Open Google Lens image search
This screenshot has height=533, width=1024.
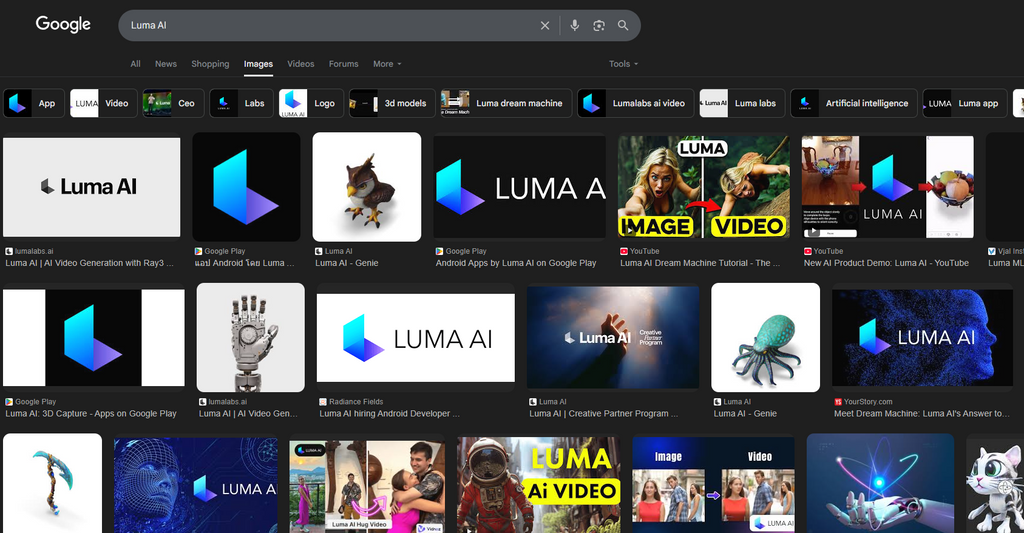pyautogui.click(x=599, y=25)
